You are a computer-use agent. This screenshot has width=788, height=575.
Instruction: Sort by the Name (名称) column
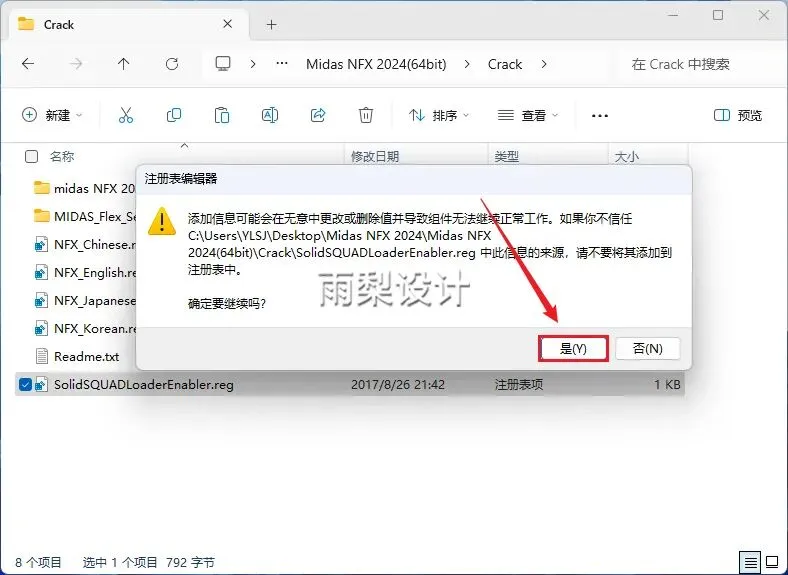point(62,157)
